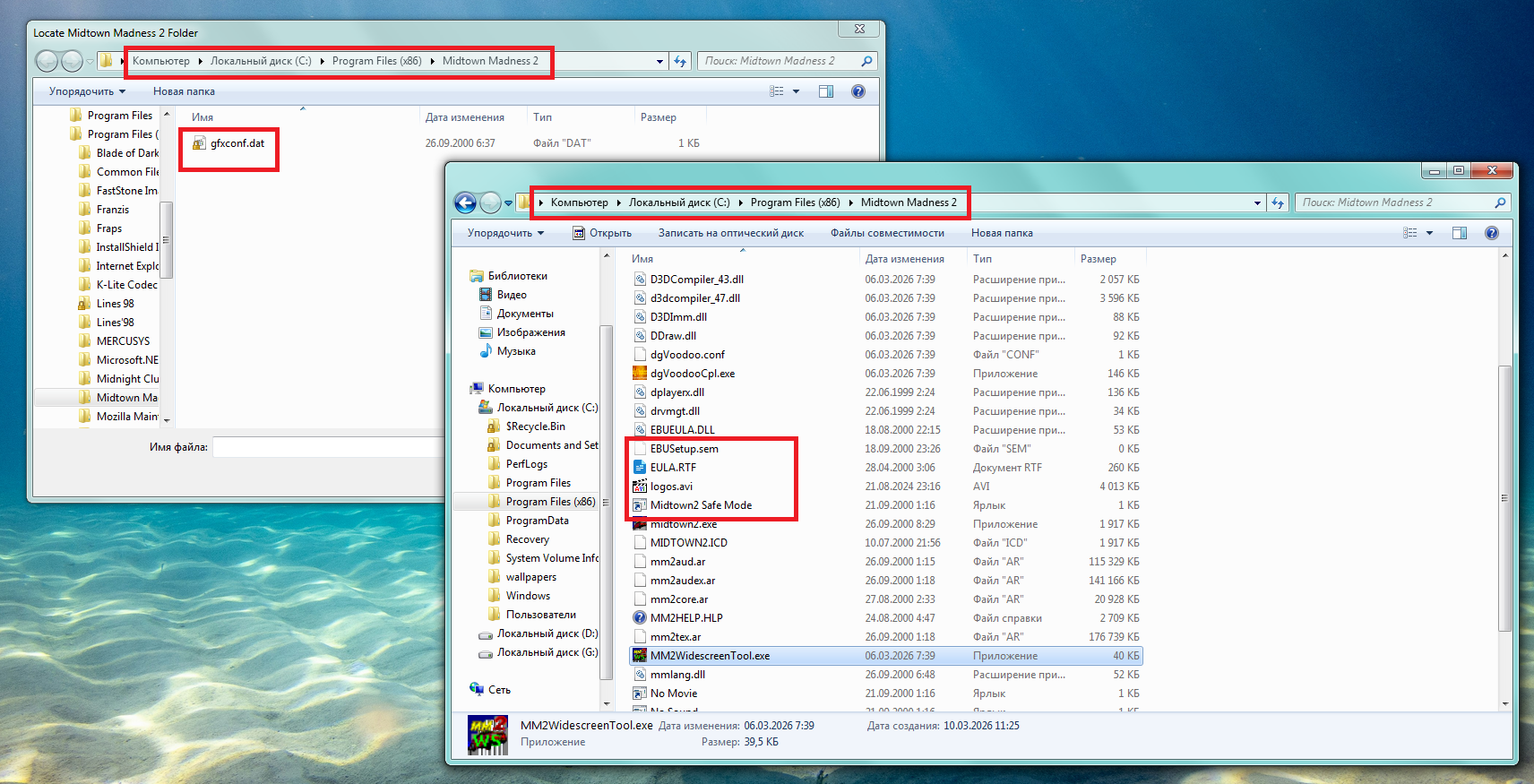This screenshot has height=784, width=1534.
Task: Click MM2WidescreenTool.exe icon in the file list
Action: coord(640,656)
